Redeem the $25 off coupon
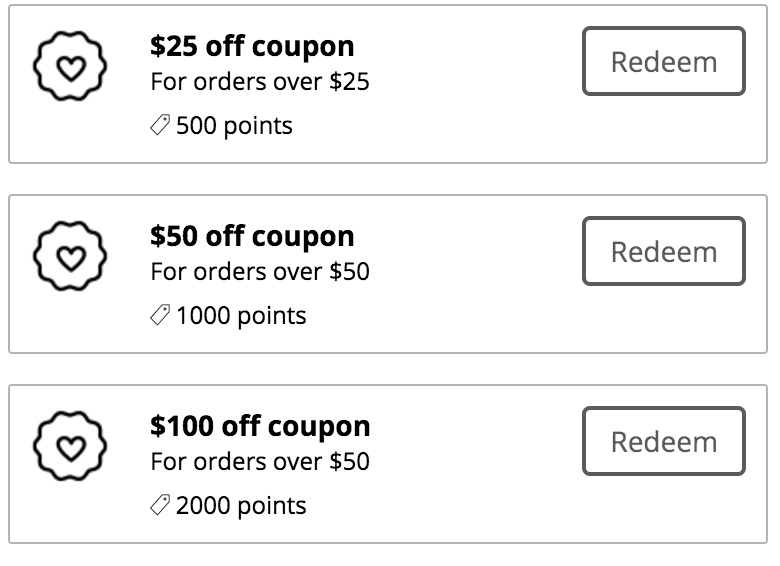 click(x=663, y=62)
